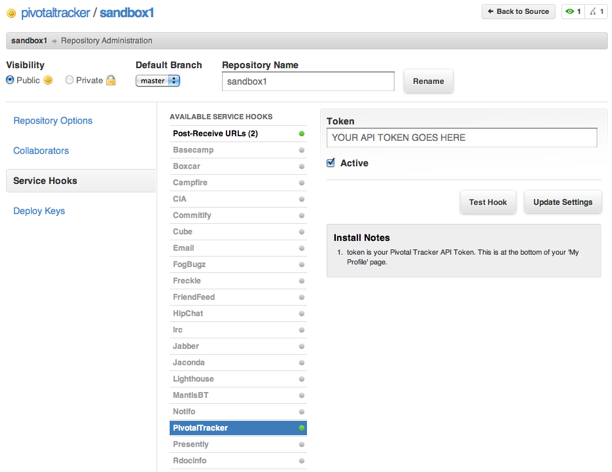Image resolution: width=612 pixels, height=472 pixels.
Task: Click the gray status dot for Basecamp
Action: 301,150
